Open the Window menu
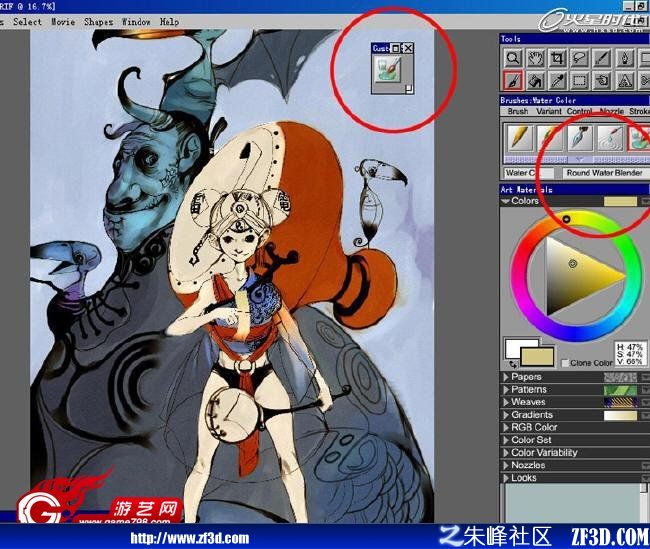Screen dimensions: 650x549 click(136, 22)
